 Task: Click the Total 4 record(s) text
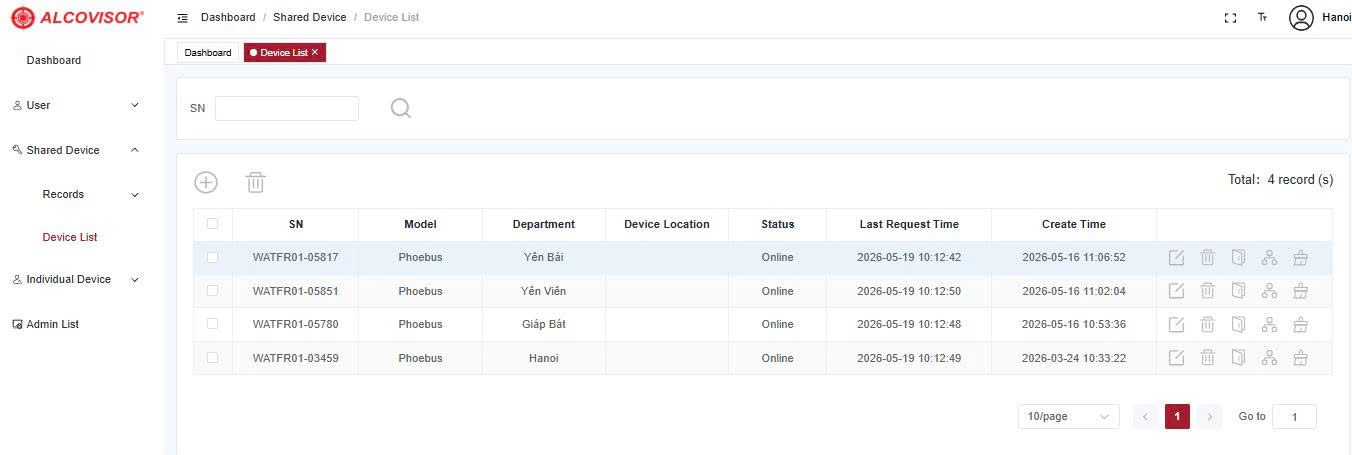pos(1280,180)
